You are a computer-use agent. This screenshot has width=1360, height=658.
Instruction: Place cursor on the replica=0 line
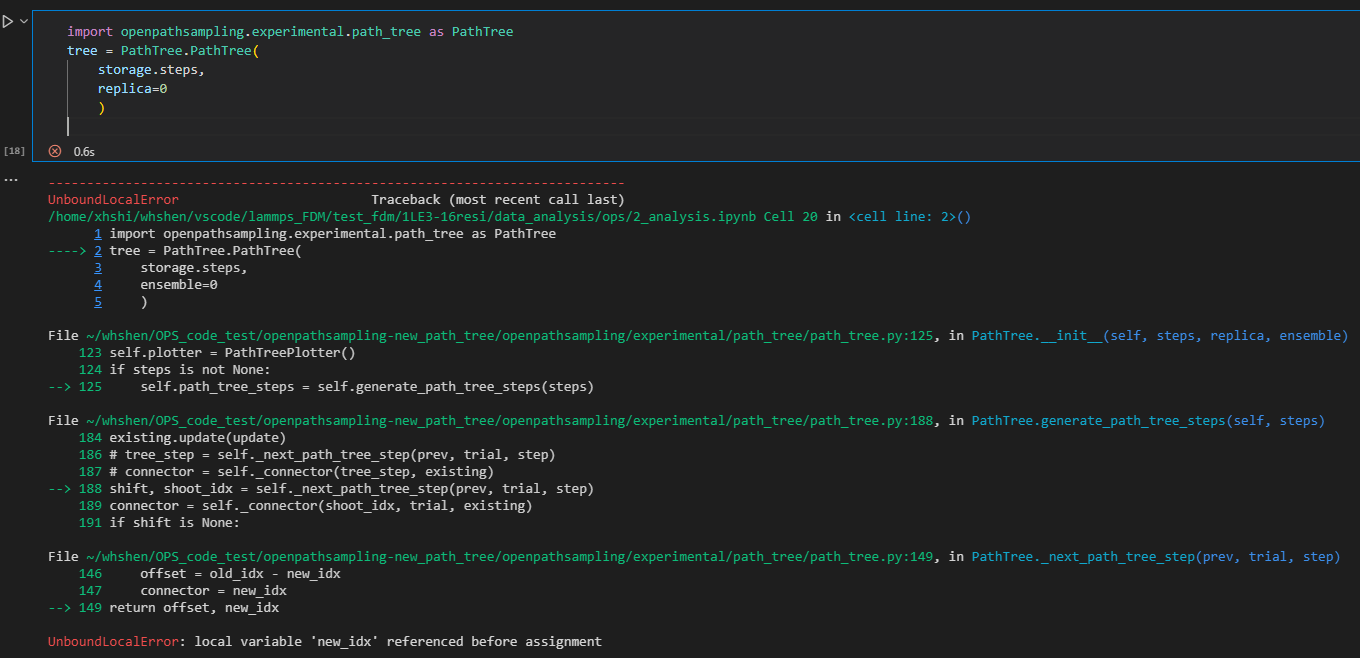click(x=133, y=88)
